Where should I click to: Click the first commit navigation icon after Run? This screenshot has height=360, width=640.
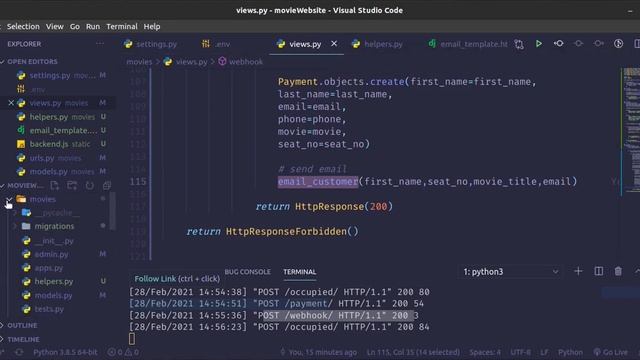[559, 43]
